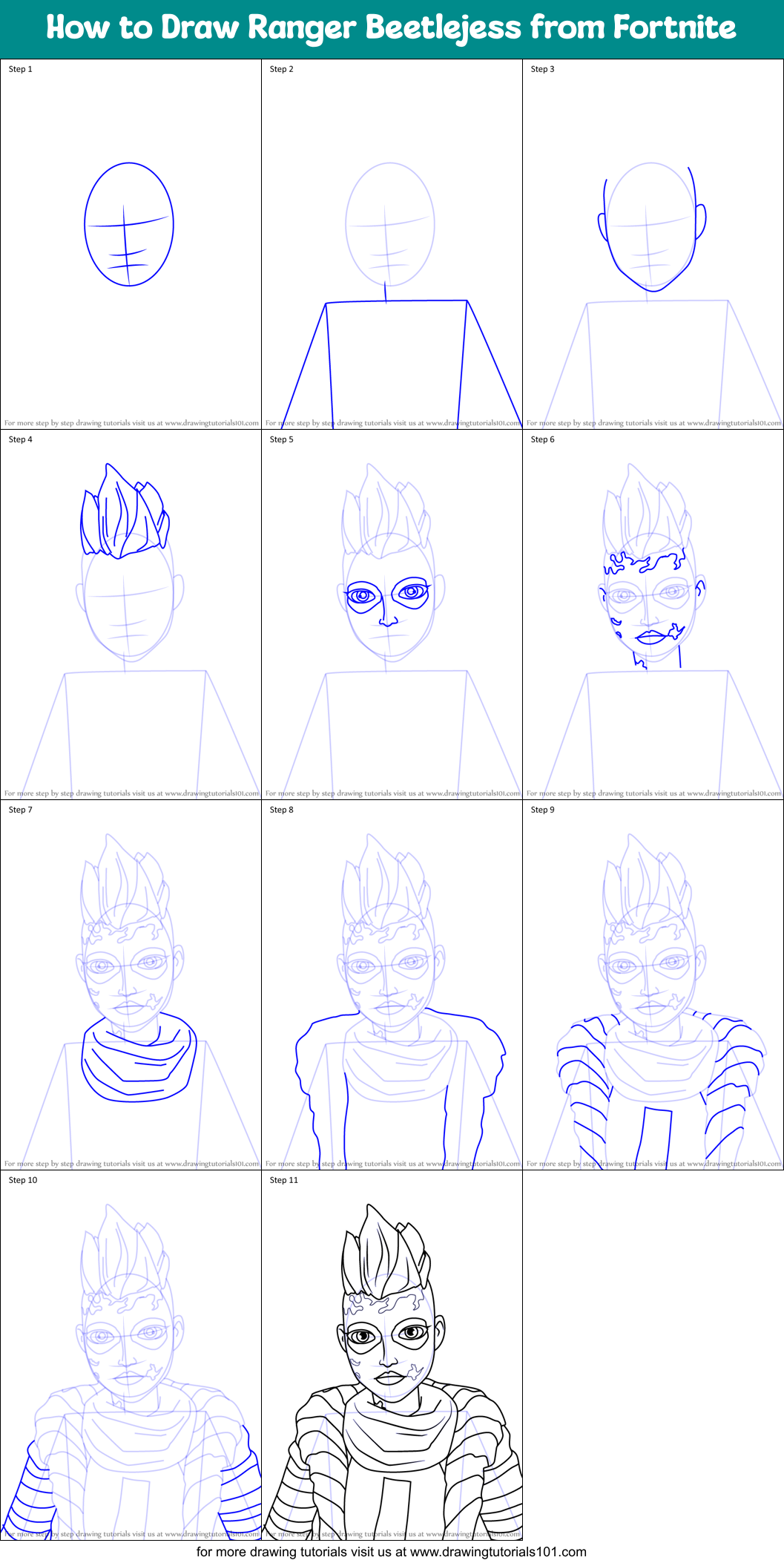Click the 'Step 2' label
Image resolution: width=784 pixels, height=1563 pixels.
282,69
